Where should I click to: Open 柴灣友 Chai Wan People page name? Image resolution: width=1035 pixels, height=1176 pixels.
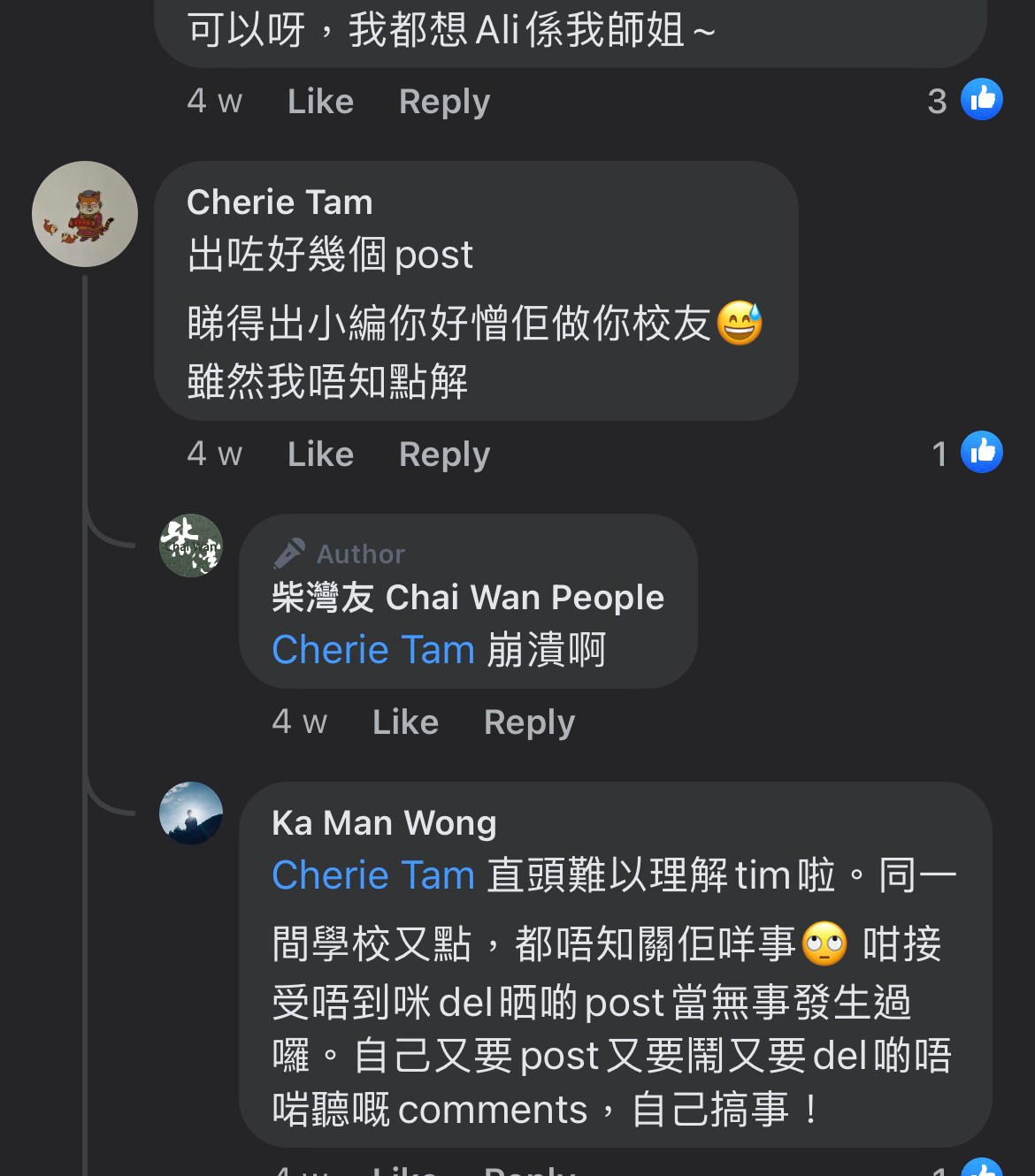point(468,598)
